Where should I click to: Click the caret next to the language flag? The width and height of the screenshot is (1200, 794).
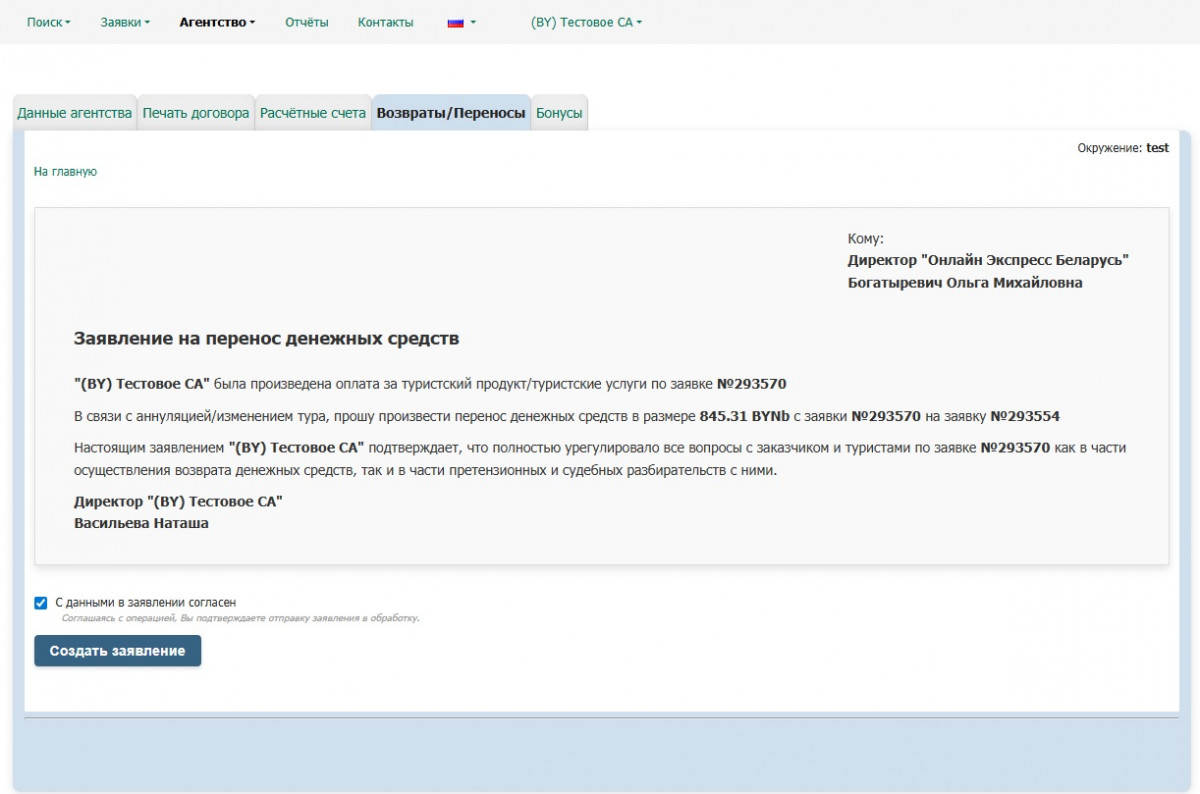(x=473, y=23)
